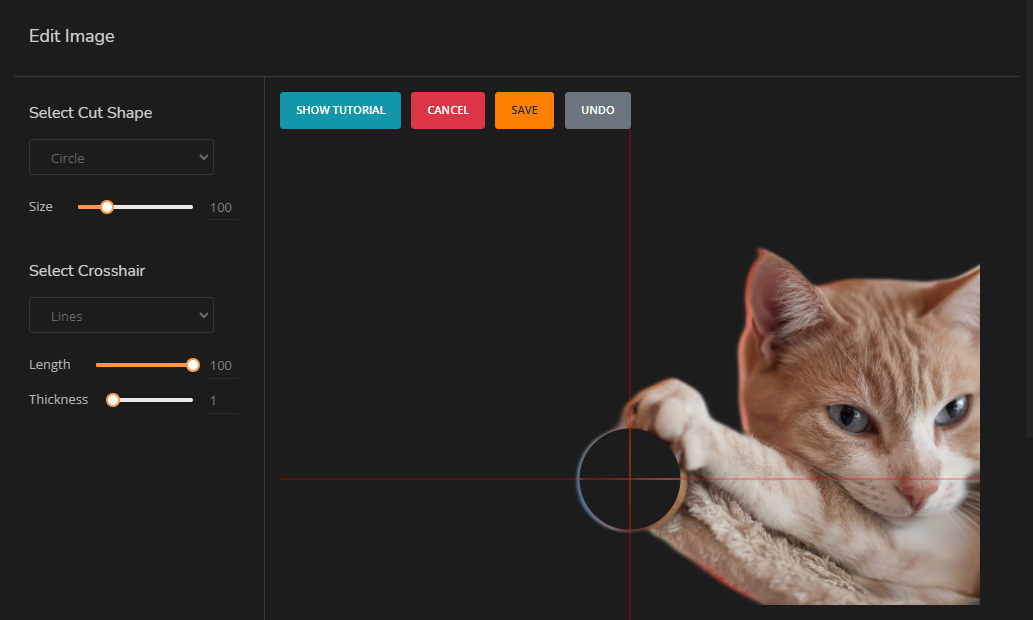Open the Cut Shape dropdown showing Circle

pos(121,157)
